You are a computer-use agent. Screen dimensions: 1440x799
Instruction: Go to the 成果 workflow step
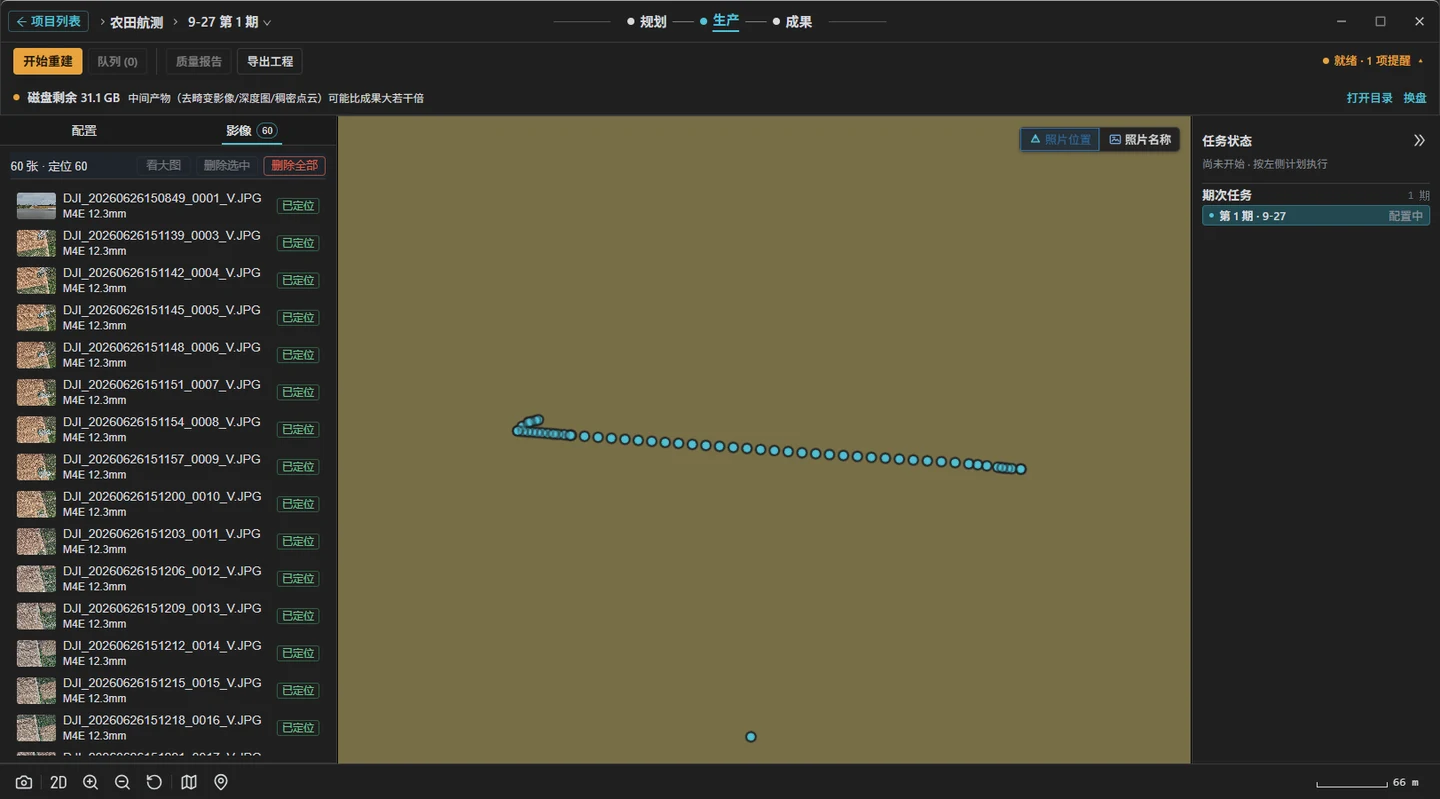click(792, 22)
